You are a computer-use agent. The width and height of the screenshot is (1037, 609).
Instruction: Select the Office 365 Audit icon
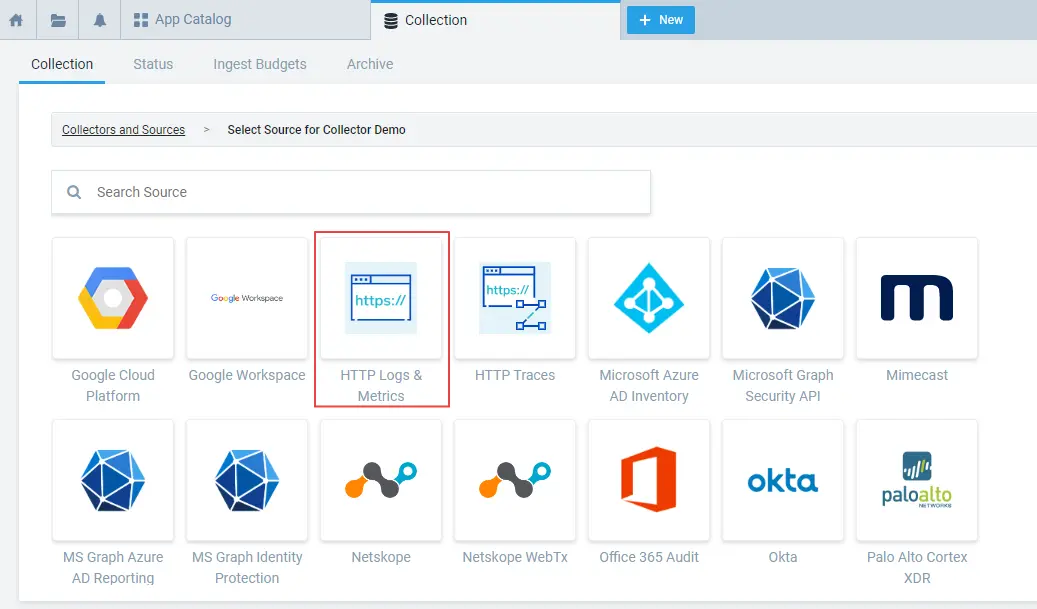click(649, 480)
